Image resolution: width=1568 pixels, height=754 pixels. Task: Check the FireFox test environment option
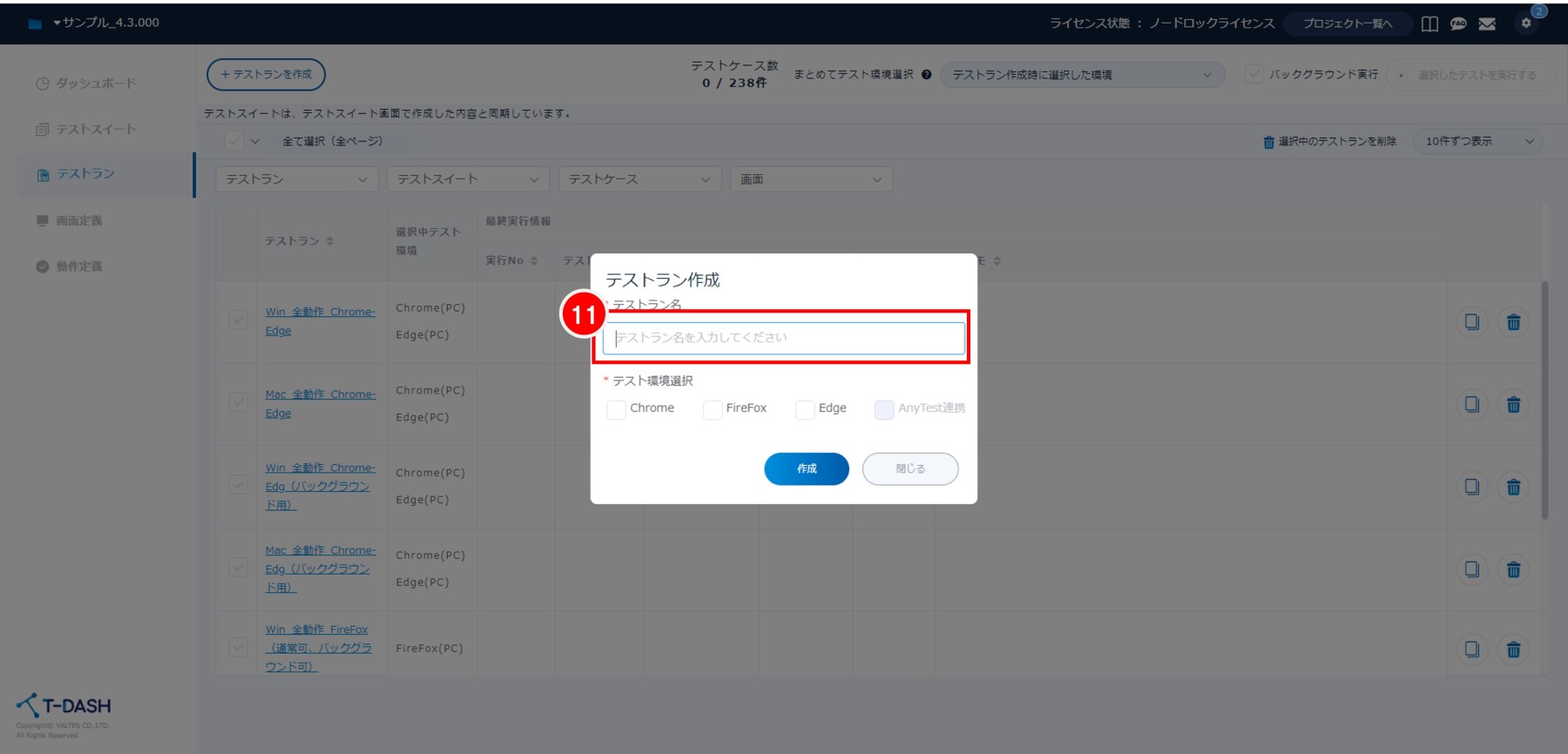713,409
